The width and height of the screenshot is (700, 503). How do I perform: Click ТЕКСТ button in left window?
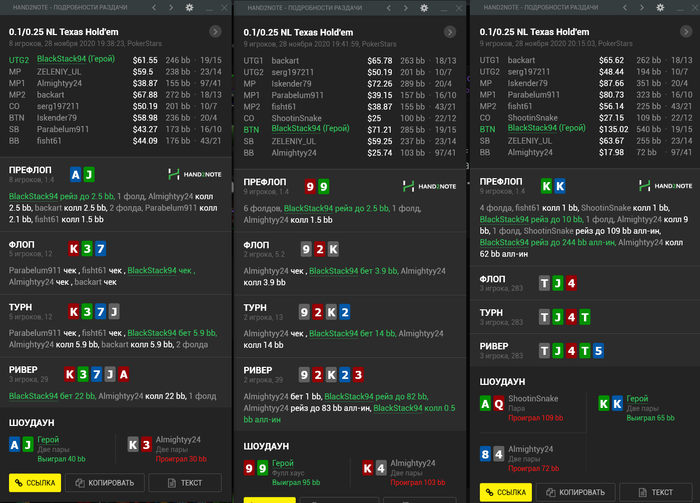click(x=185, y=483)
